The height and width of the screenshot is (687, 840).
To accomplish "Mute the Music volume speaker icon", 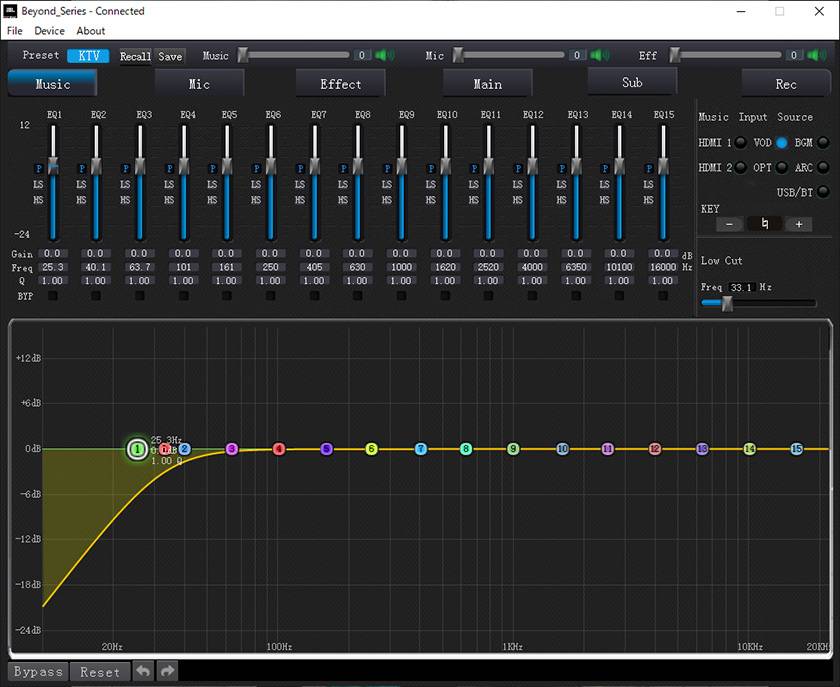I will (384, 56).
